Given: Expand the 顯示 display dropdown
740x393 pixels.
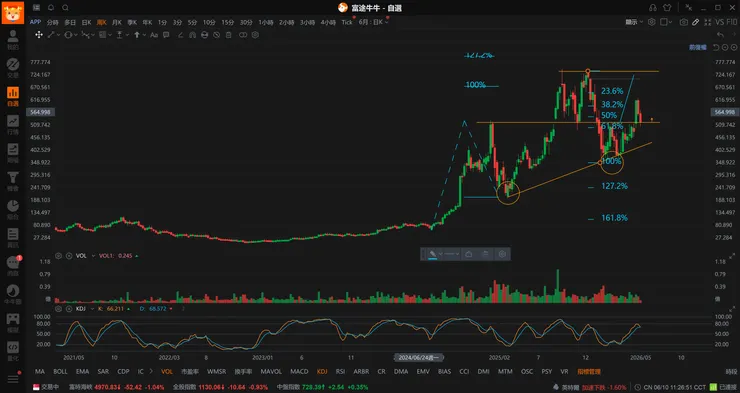Looking at the screenshot, I should pyautogui.click(x=634, y=22).
